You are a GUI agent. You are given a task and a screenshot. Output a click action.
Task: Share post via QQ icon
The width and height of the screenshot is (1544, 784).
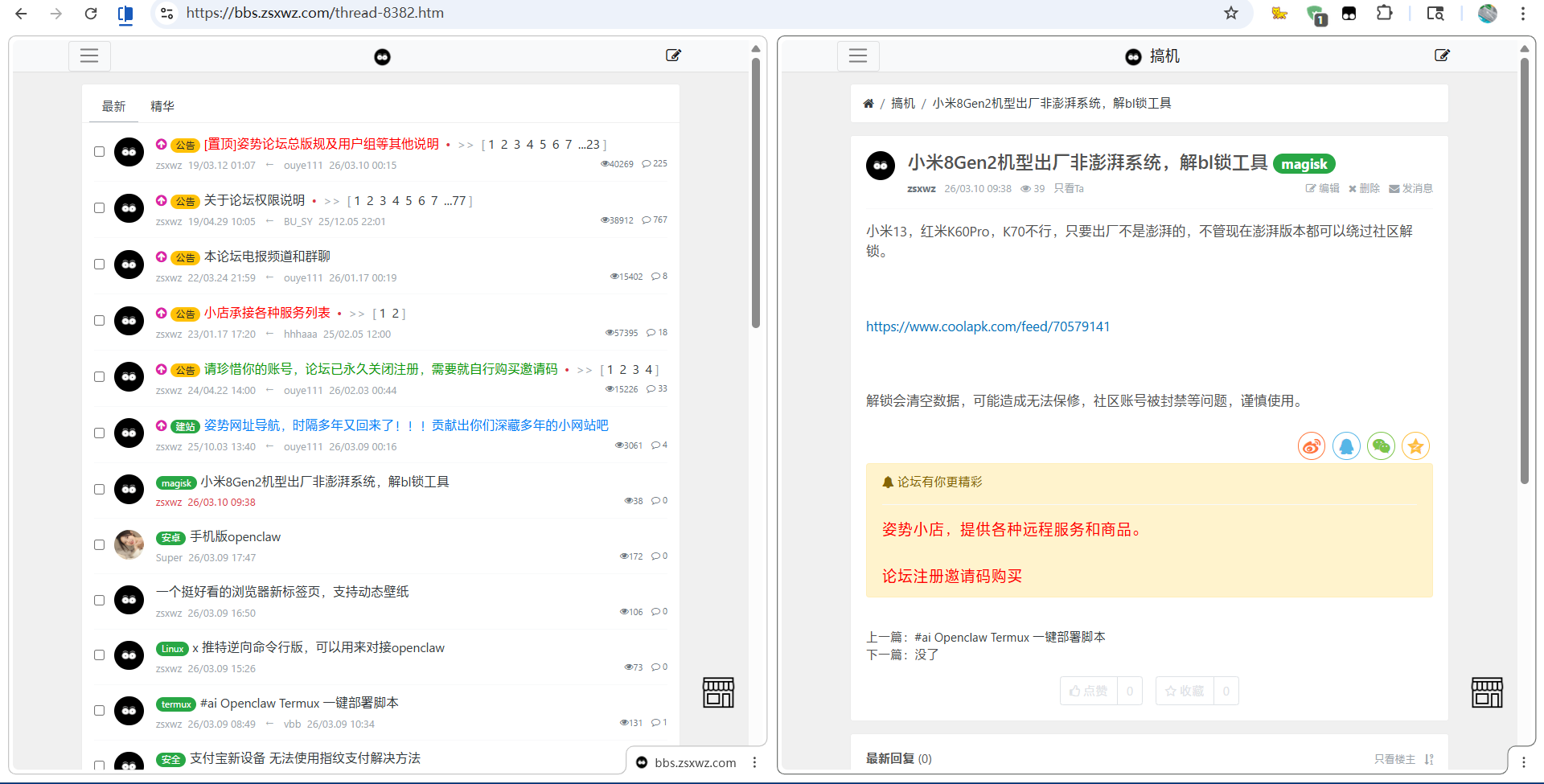tap(1346, 446)
